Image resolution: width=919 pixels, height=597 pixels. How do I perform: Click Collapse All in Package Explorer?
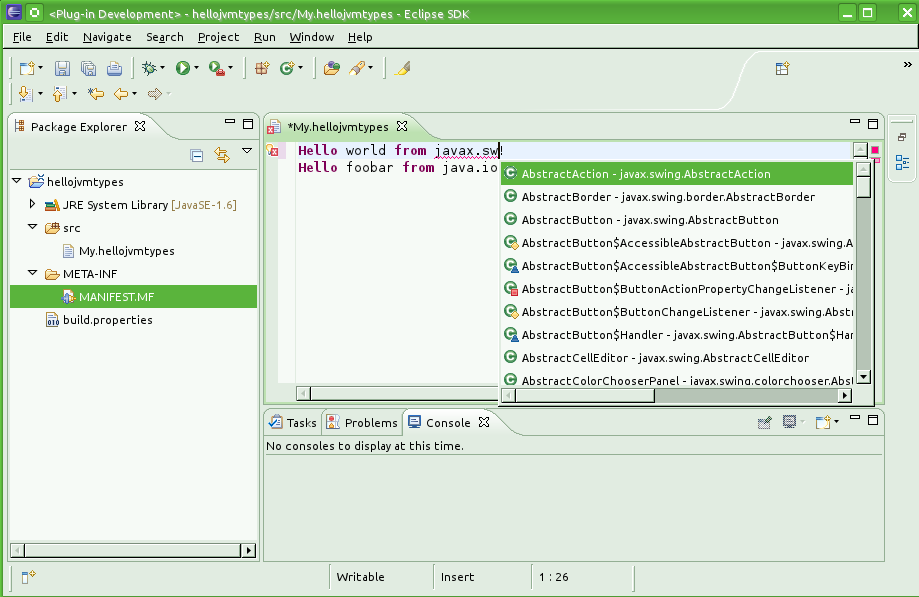pyautogui.click(x=197, y=155)
